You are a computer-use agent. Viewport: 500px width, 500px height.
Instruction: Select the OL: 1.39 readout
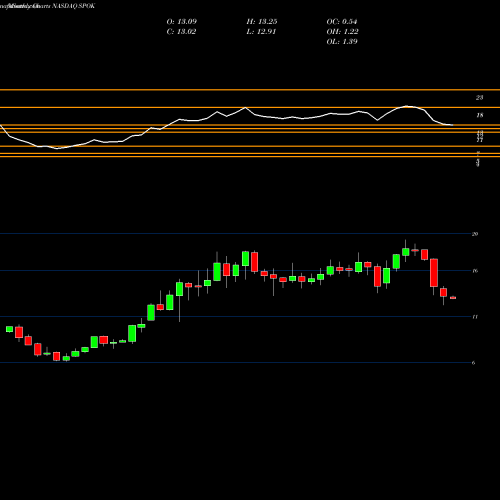tap(342, 42)
